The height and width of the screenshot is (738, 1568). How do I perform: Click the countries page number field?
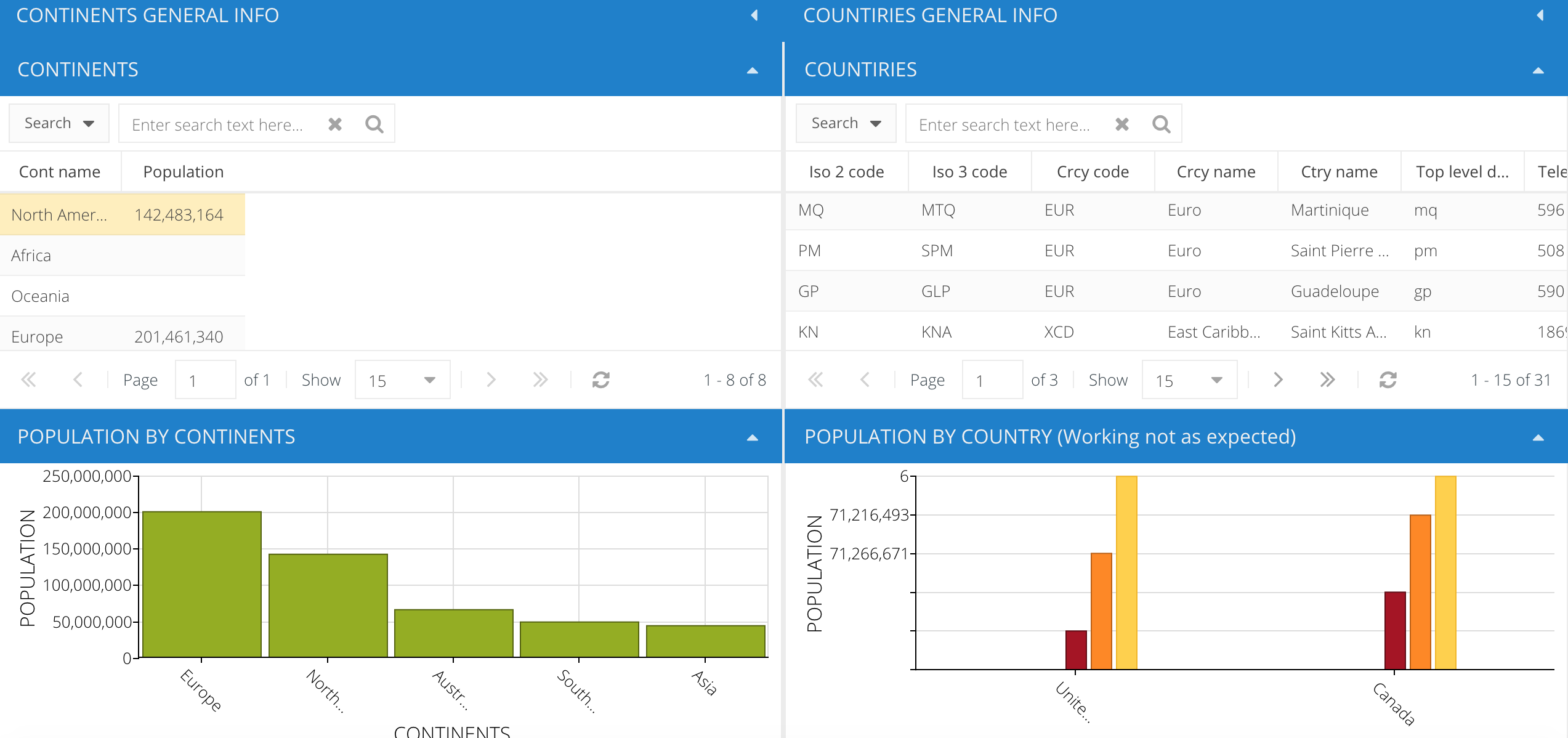(x=992, y=380)
